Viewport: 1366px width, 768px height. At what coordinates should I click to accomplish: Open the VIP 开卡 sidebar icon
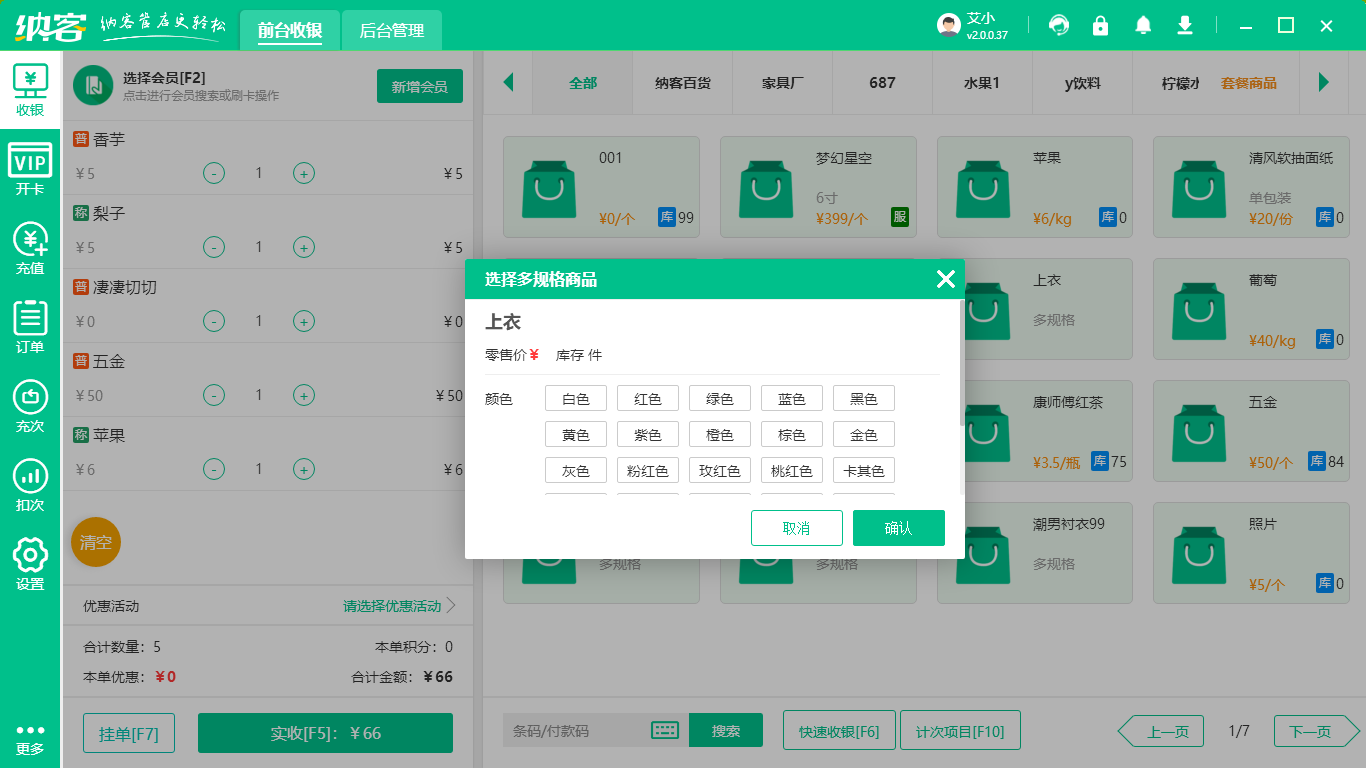coord(30,169)
